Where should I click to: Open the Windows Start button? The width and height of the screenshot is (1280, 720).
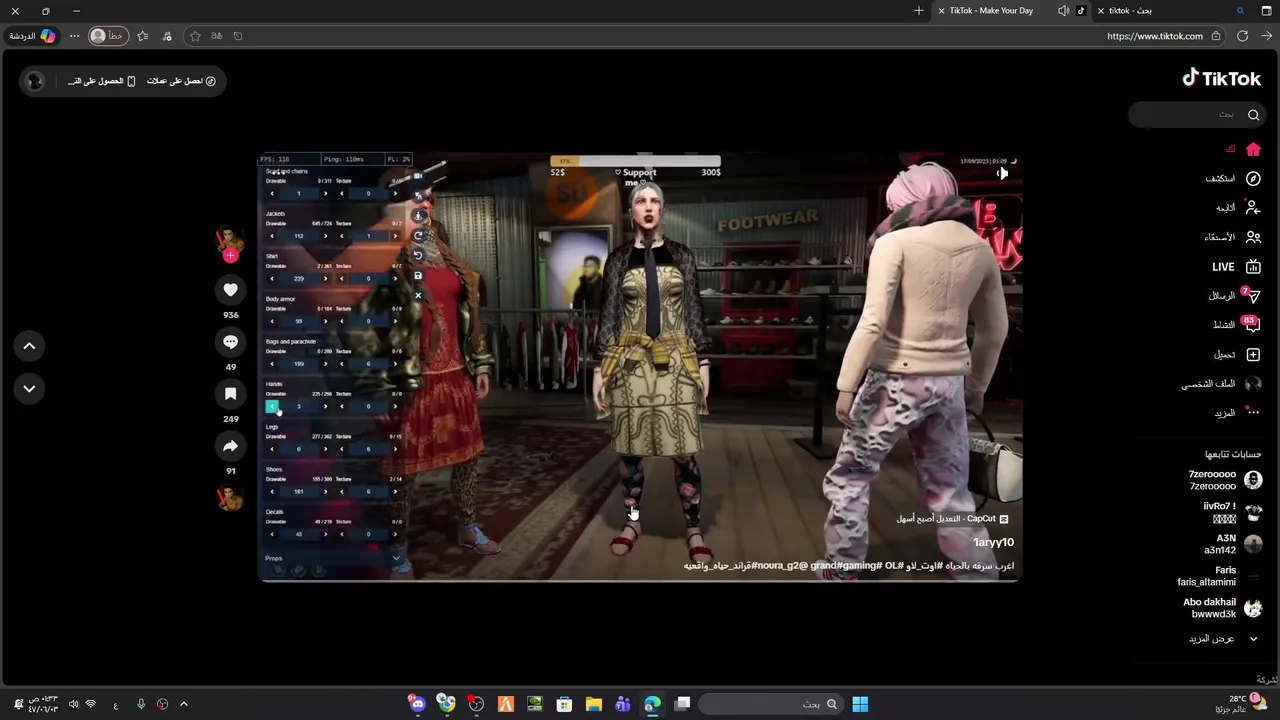pos(860,704)
